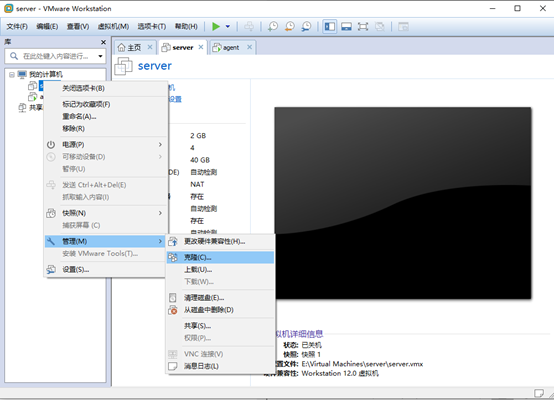Viewport: 554px width, 400px height.
Task: Take a snapshot using the toolbar clock icon
Action: (x=272, y=27)
